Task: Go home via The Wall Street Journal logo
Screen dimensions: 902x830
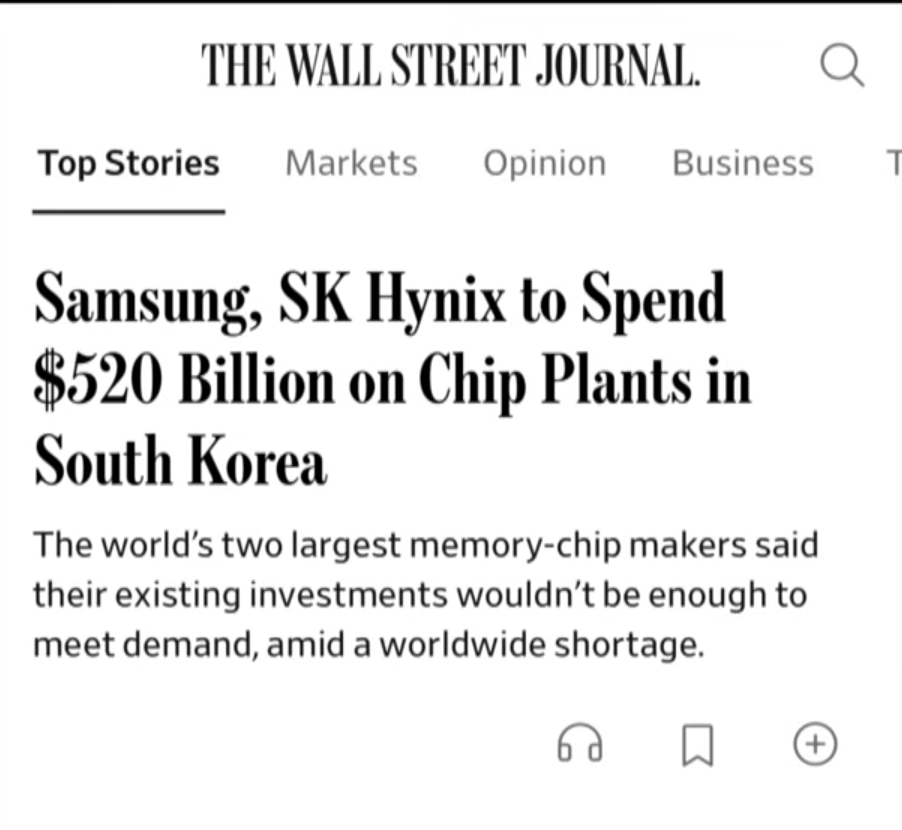Action: [451, 65]
